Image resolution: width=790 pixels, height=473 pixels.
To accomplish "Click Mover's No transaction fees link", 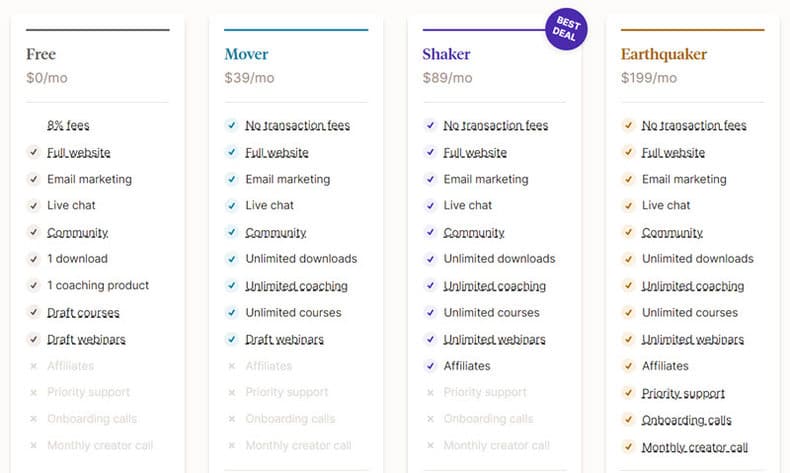I will (x=297, y=125).
